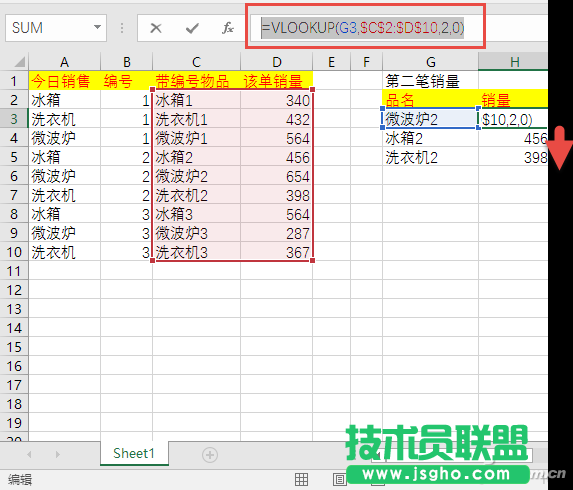Open the Insert Function fx dialog
Viewport: 573px width, 490px height.
pos(227,28)
